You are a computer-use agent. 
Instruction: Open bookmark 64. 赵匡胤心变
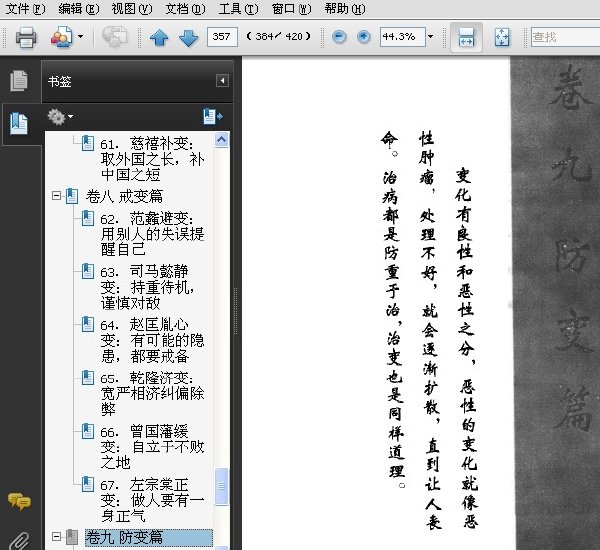coord(152,340)
